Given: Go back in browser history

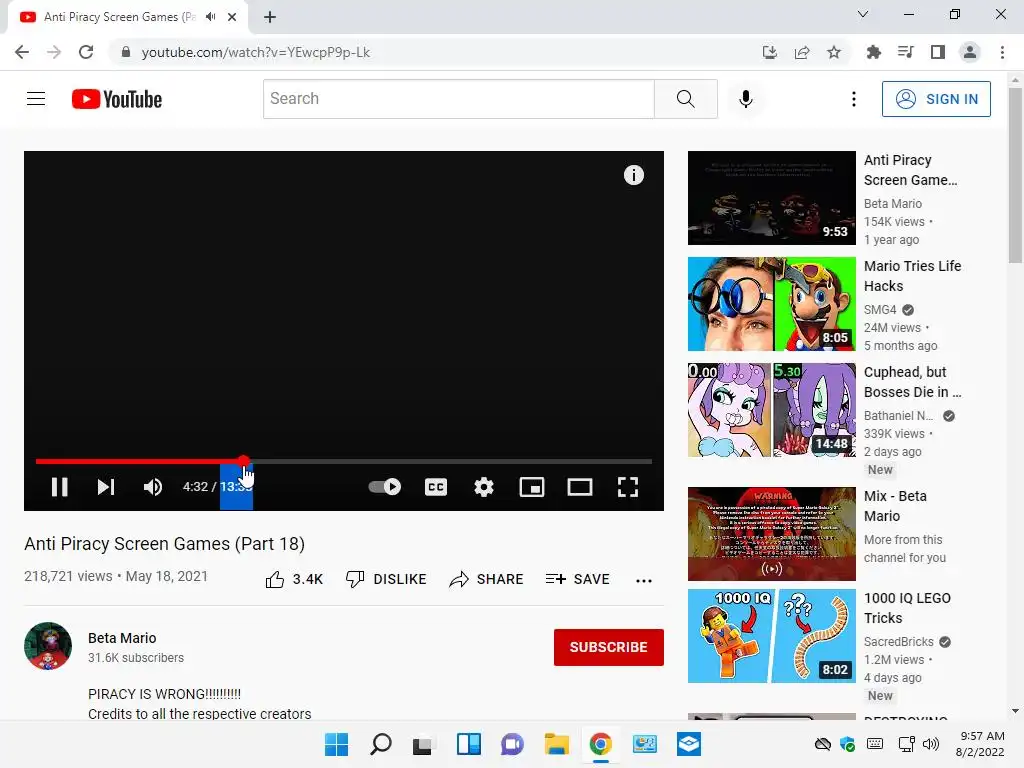Looking at the screenshot, I should tap(22, 52).
